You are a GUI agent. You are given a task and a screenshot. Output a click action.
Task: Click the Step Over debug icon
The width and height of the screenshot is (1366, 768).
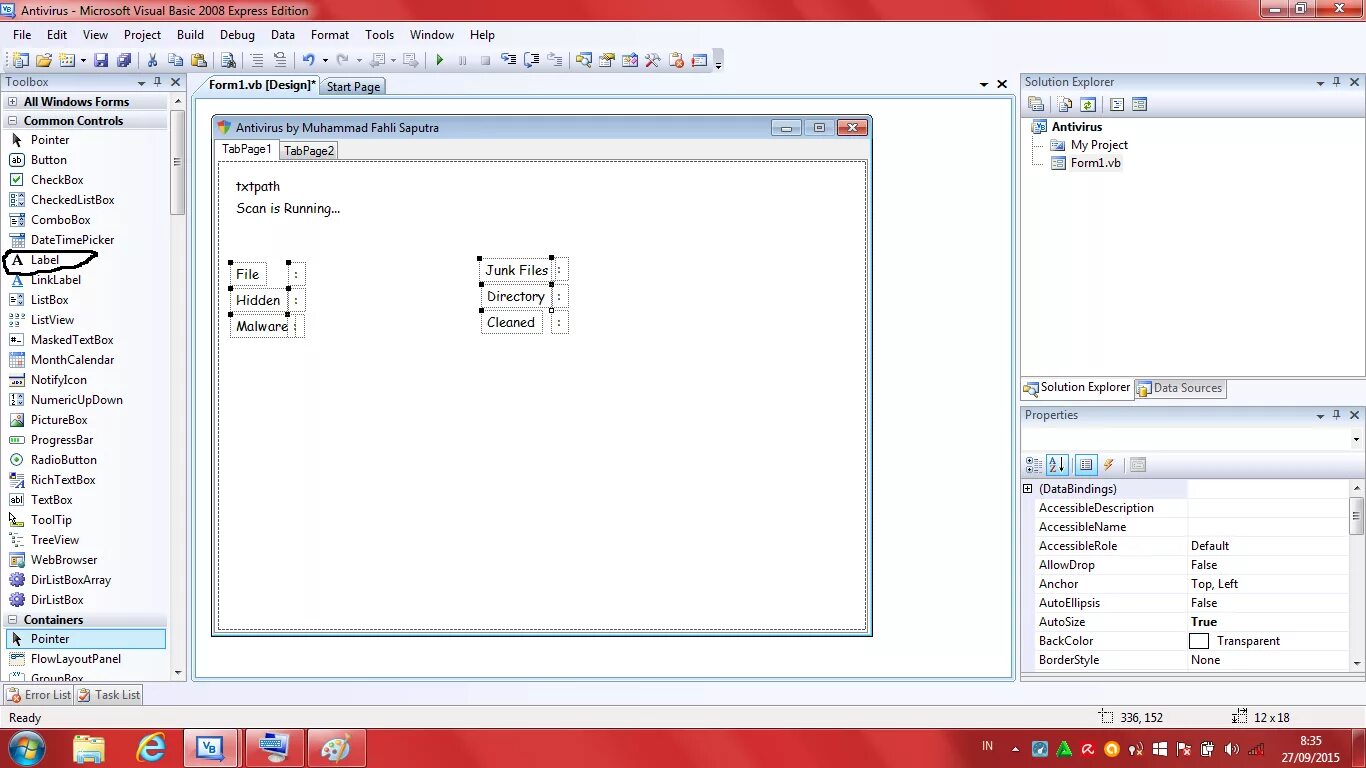click(x=531, y=60)
